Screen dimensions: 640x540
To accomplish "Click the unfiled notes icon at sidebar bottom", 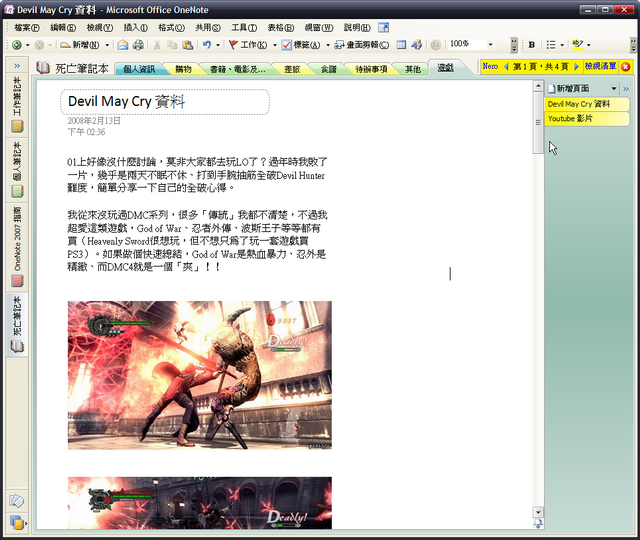I will coord(16,501).
